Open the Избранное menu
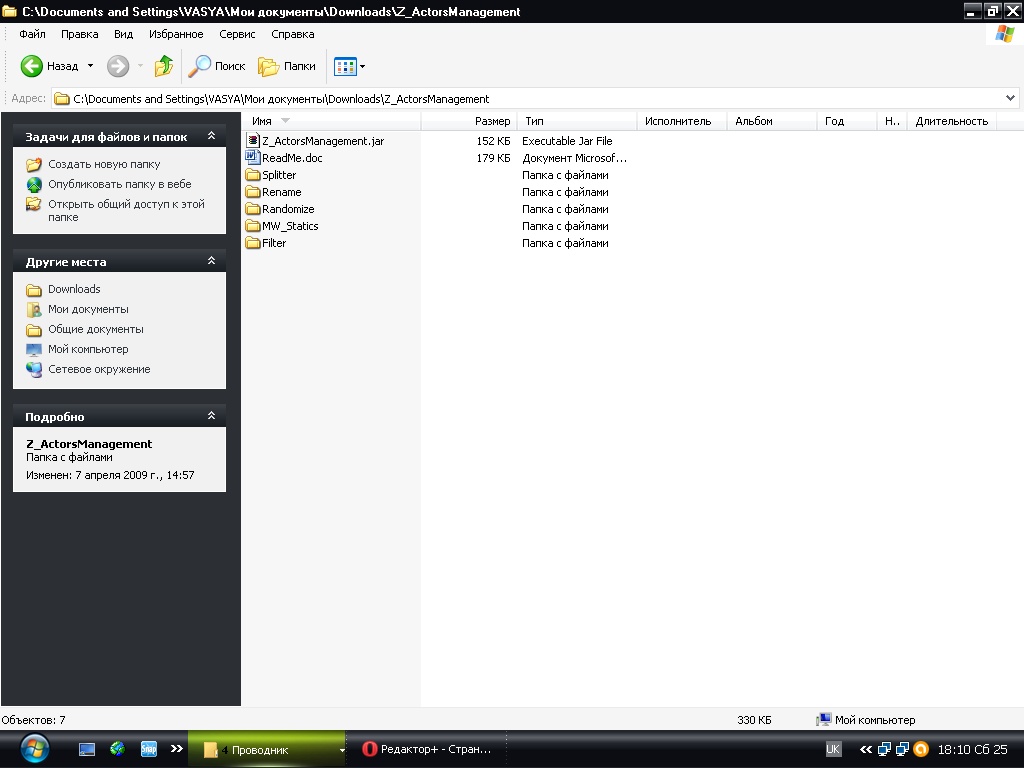Screen dimensions: 1024x768 tap(176, 34)
